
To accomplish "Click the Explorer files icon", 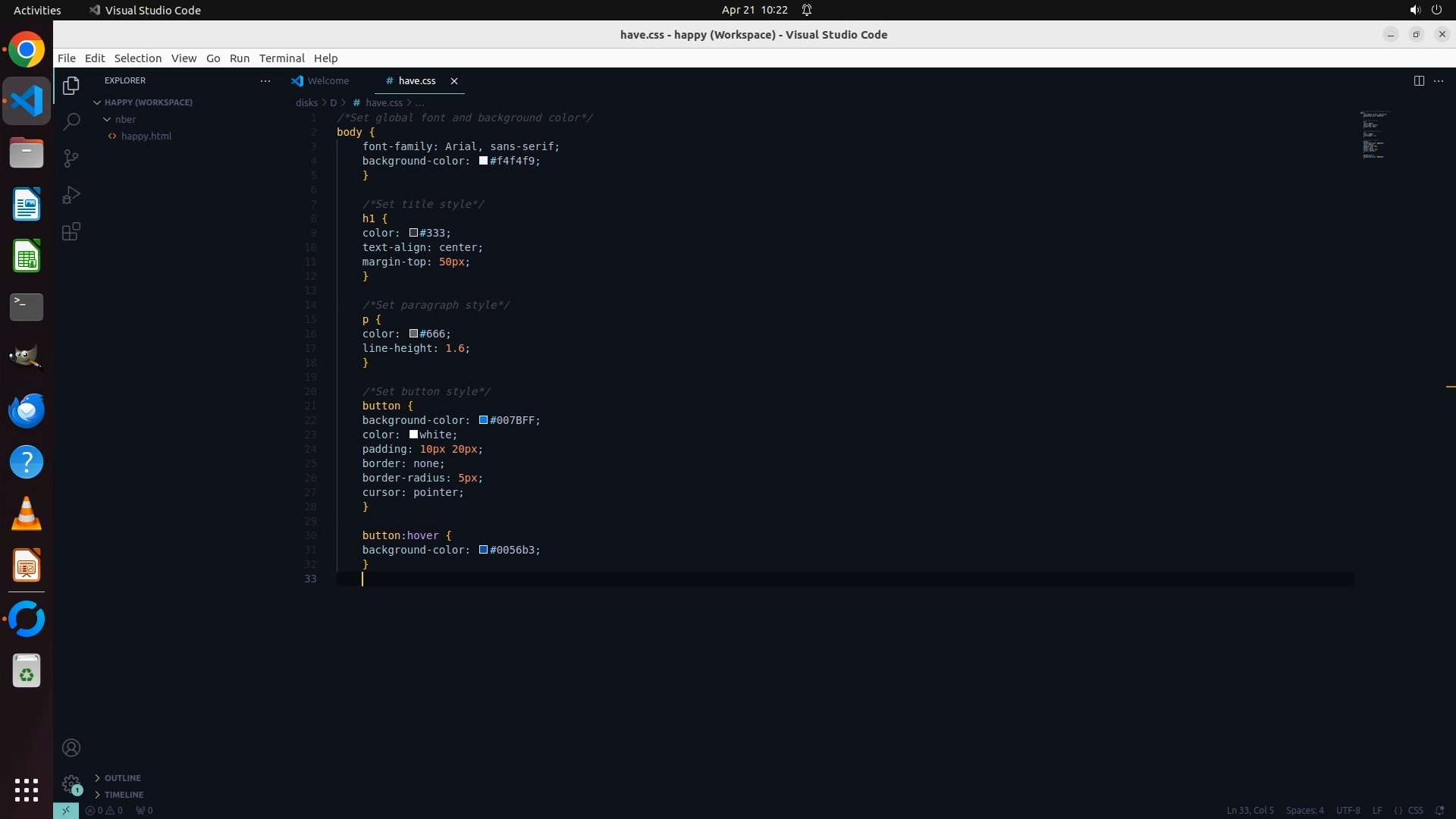I will pos(71,86).
